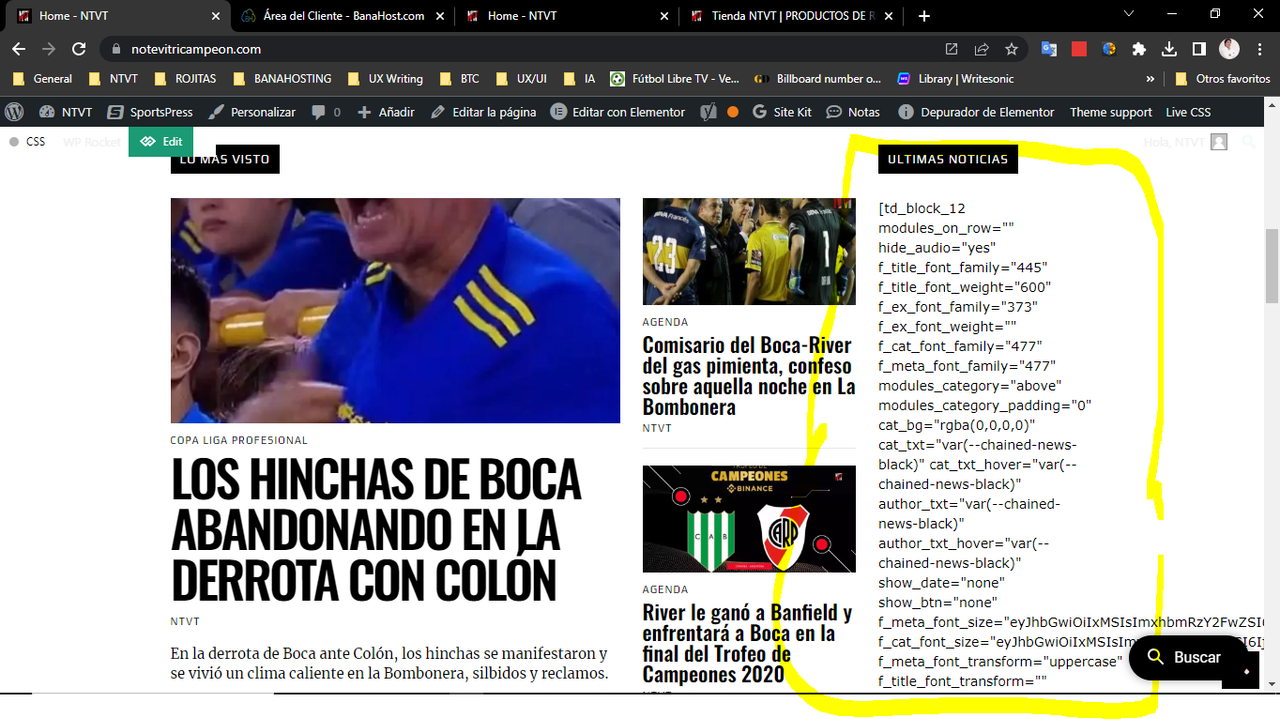1280x719 pixels.
Task: Click Editar con Elementor
Action: 619,112
